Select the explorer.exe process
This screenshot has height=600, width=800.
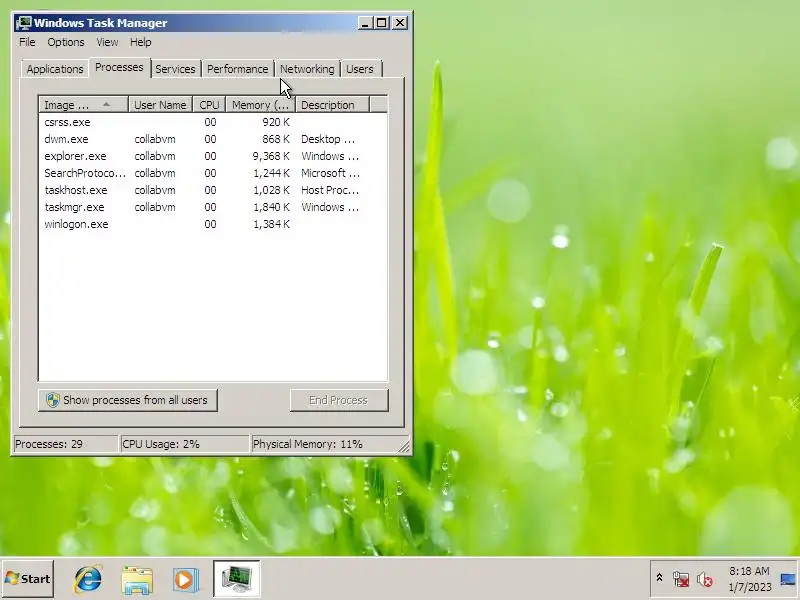[x=213, y=156]
